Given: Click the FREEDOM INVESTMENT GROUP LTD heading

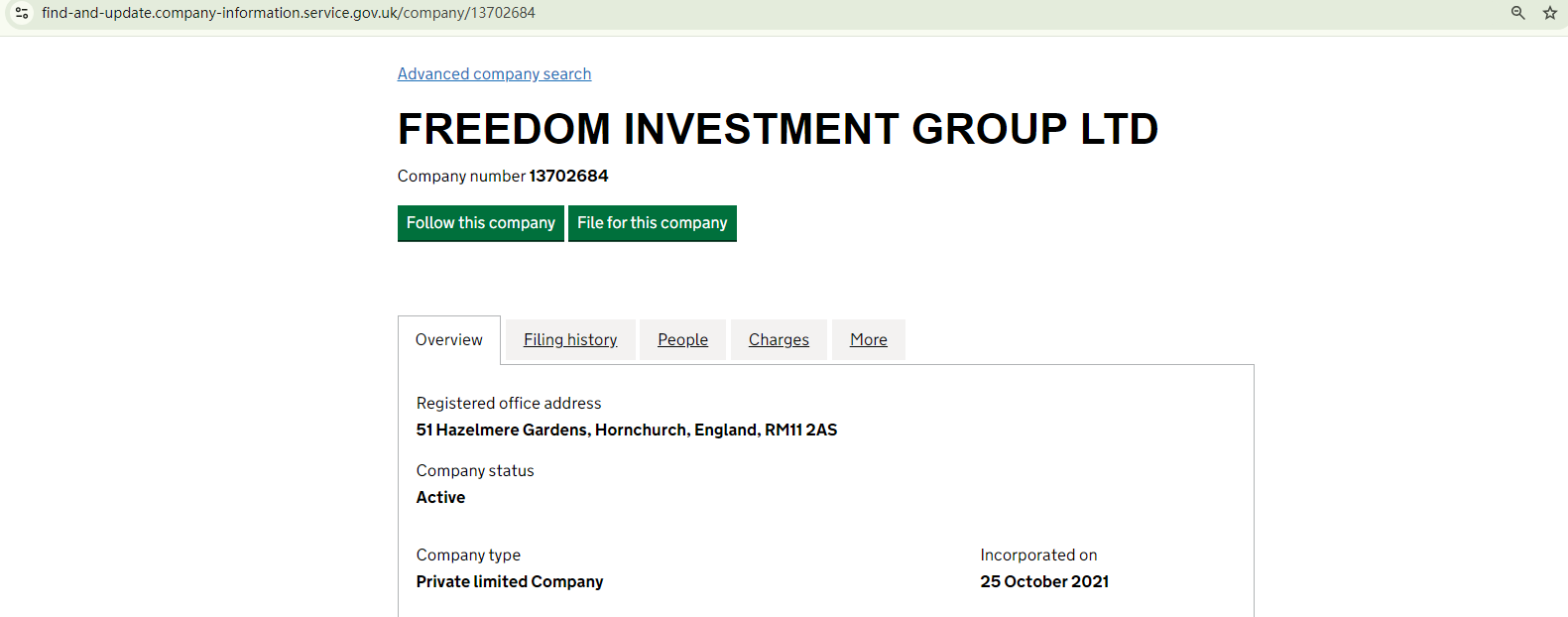Looking at the screenshot, I should click(778, 129).
